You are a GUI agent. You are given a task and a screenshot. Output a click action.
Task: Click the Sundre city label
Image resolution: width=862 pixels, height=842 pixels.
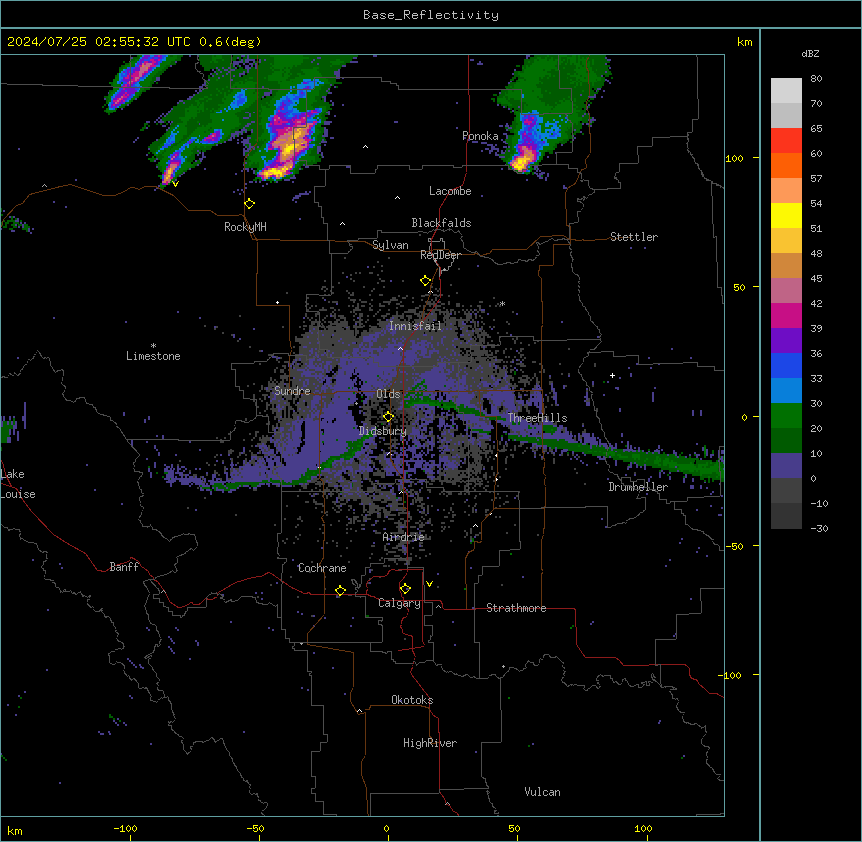coord(292,391)
